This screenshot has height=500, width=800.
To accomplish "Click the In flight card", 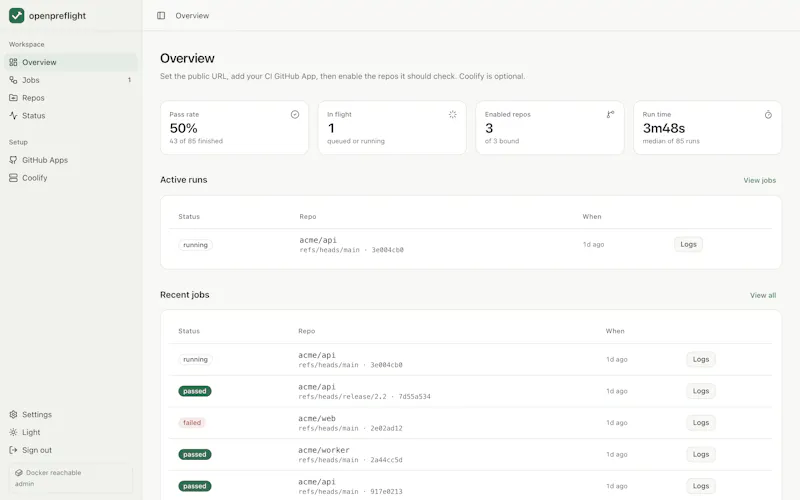I will 392,128.
